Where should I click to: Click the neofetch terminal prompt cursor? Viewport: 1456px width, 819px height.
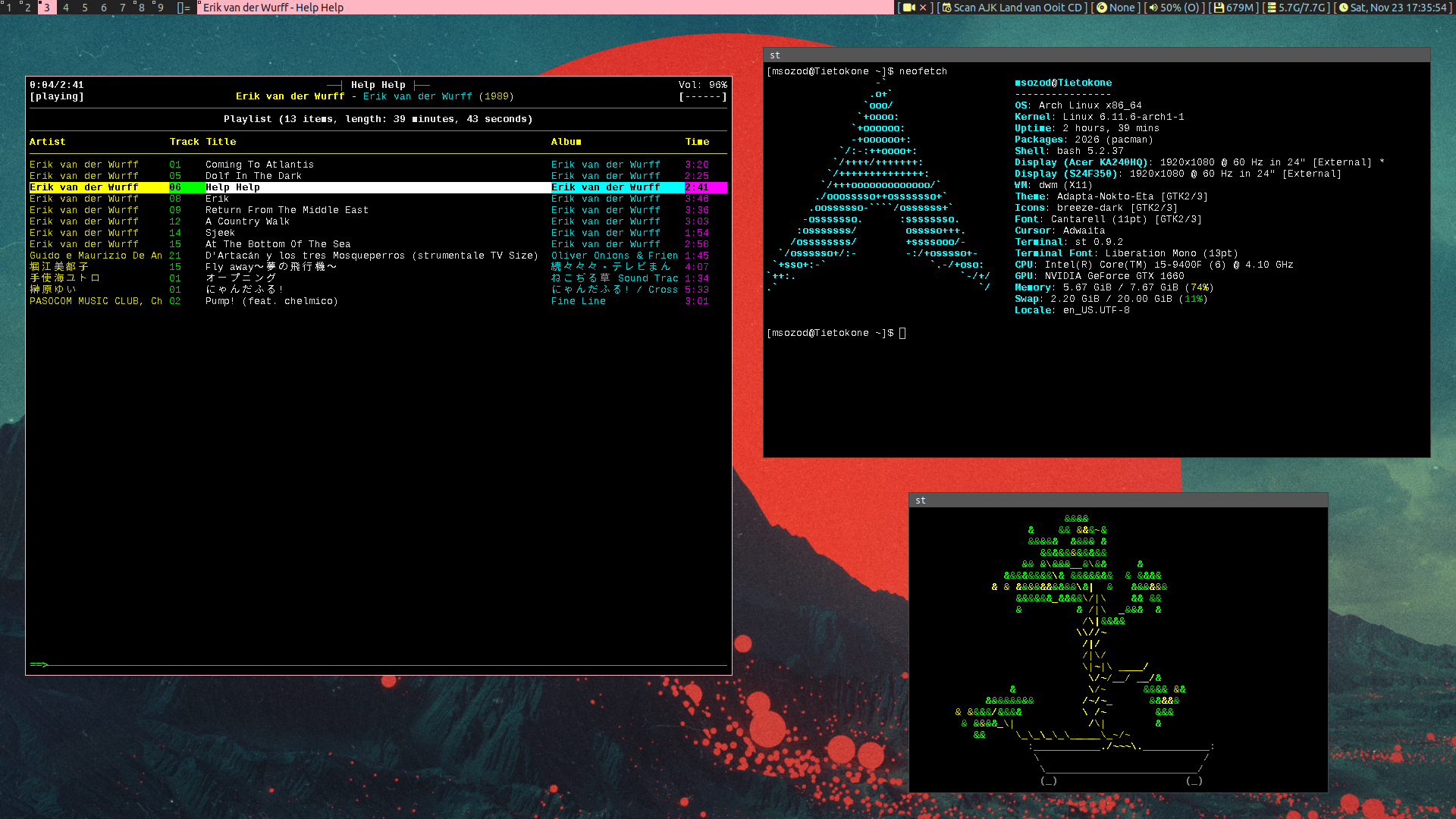pos(902,333)
